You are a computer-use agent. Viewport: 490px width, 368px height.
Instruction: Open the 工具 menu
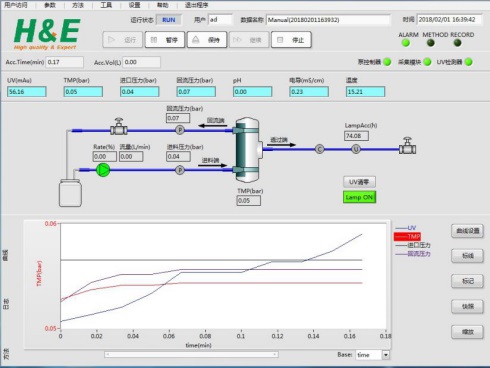[x=106, y=5]
